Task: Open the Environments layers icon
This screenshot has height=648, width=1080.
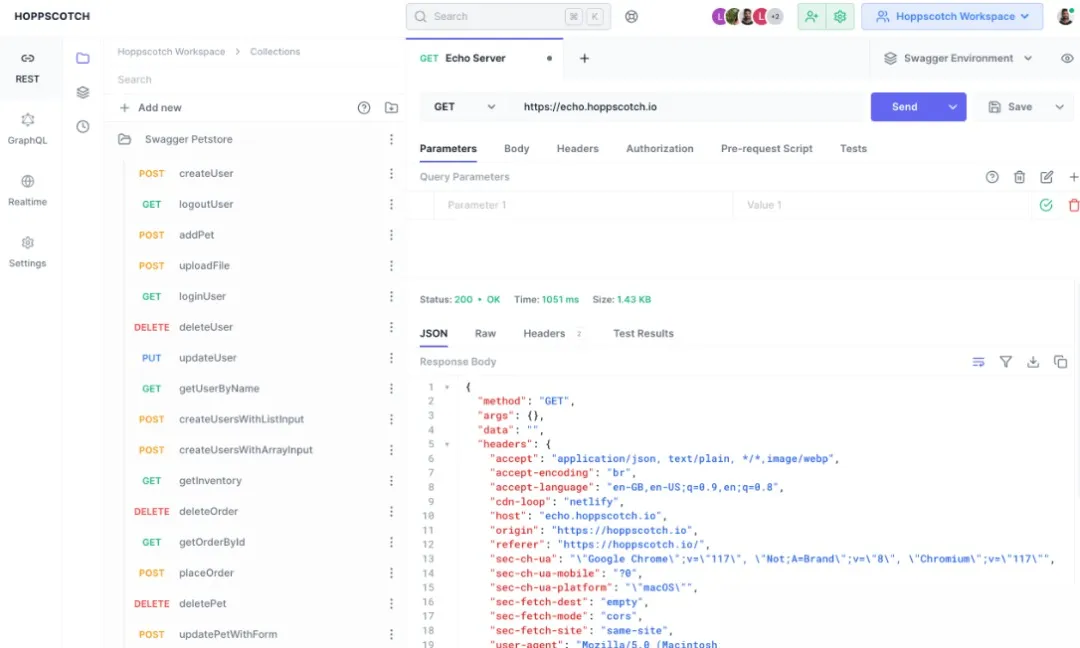Action: [x=83, y=92]
